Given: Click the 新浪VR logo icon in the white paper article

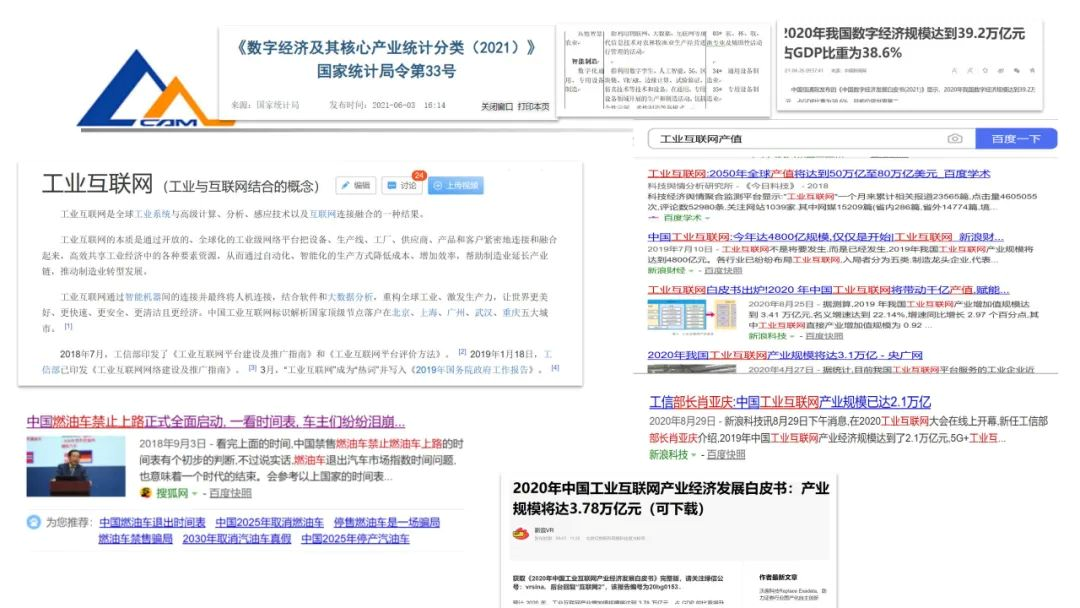Looking at the screenshot, I should pos(521,533).
